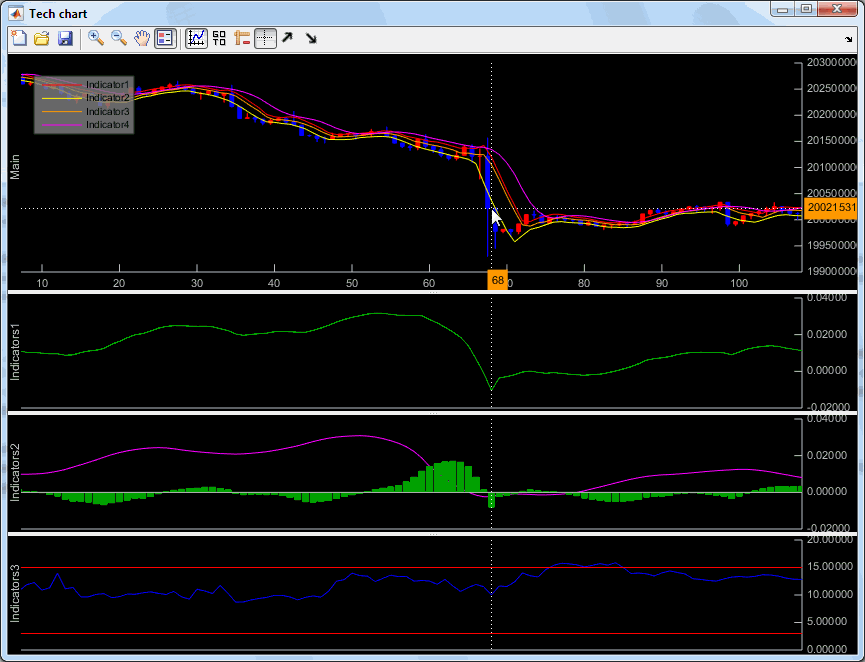865x662 pixels.
Task: Click the GO TO navigation icon
Action: tap(220, 38)
